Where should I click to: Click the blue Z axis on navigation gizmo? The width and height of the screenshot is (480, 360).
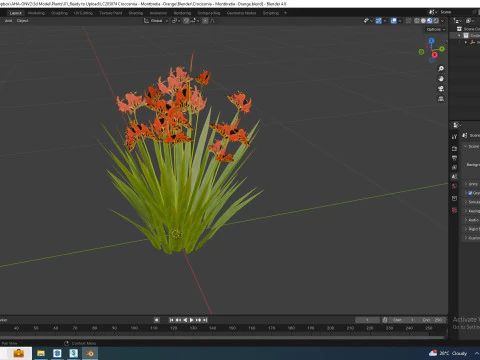click(x=432, y=41)
